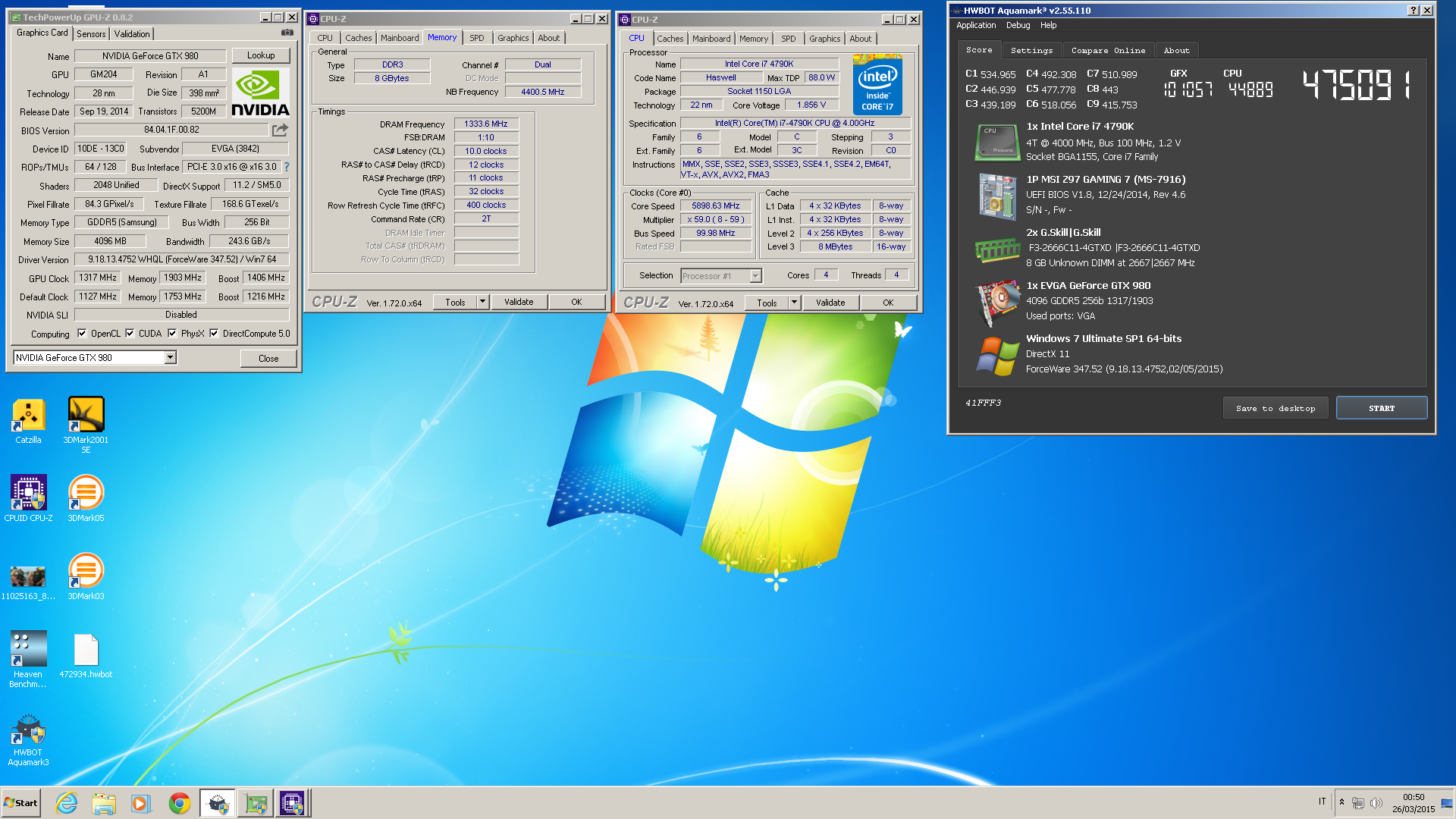Click Save to desktop button
The height and width of the screenshot is (819, 1456).
pyautogui.click(x=1276, y=408)
